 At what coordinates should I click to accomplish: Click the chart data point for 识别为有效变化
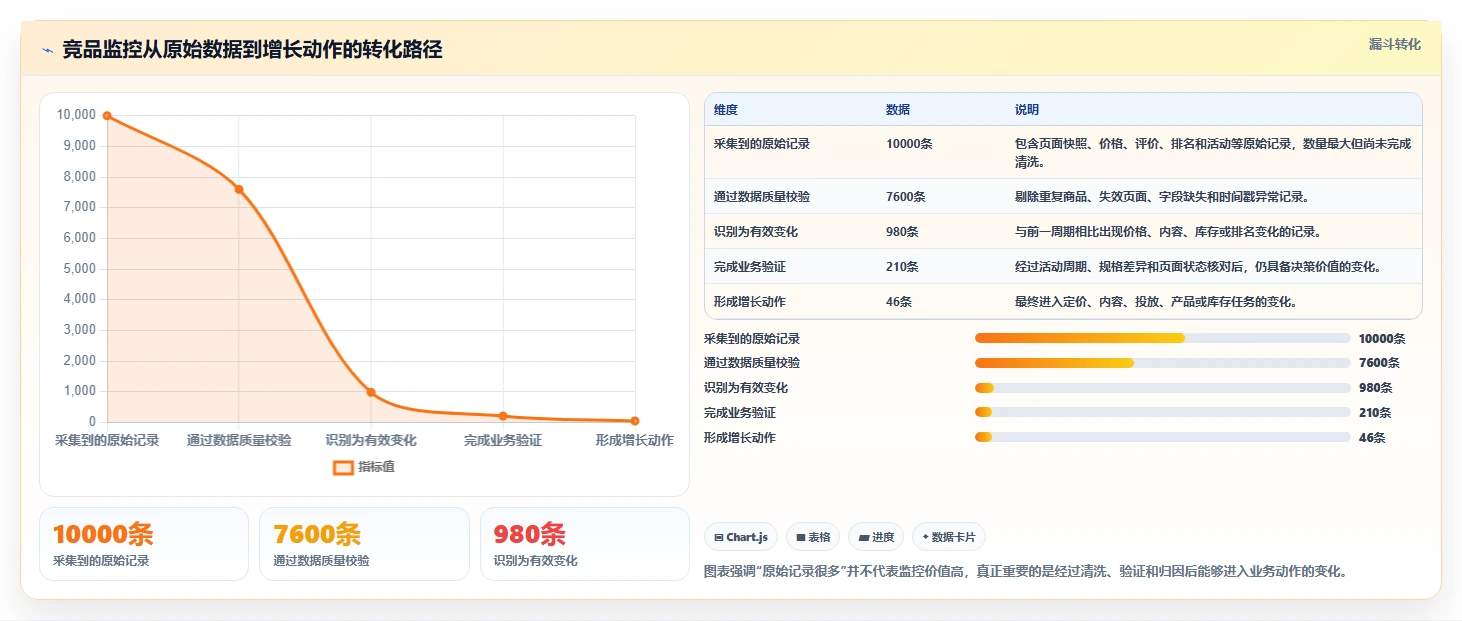371,392
